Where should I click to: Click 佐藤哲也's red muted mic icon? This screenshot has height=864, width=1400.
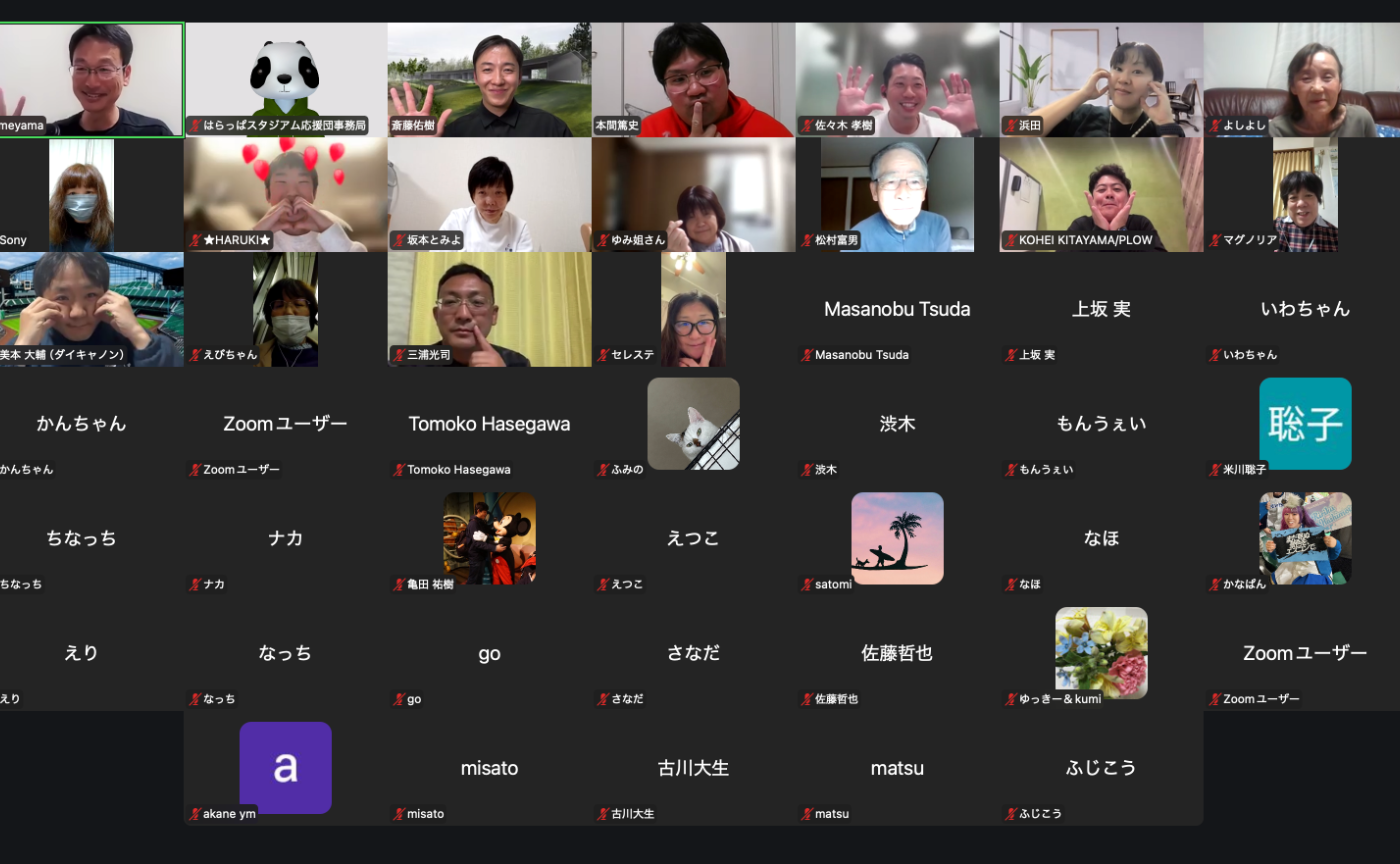pyautogui.click(x=805, y=699)
